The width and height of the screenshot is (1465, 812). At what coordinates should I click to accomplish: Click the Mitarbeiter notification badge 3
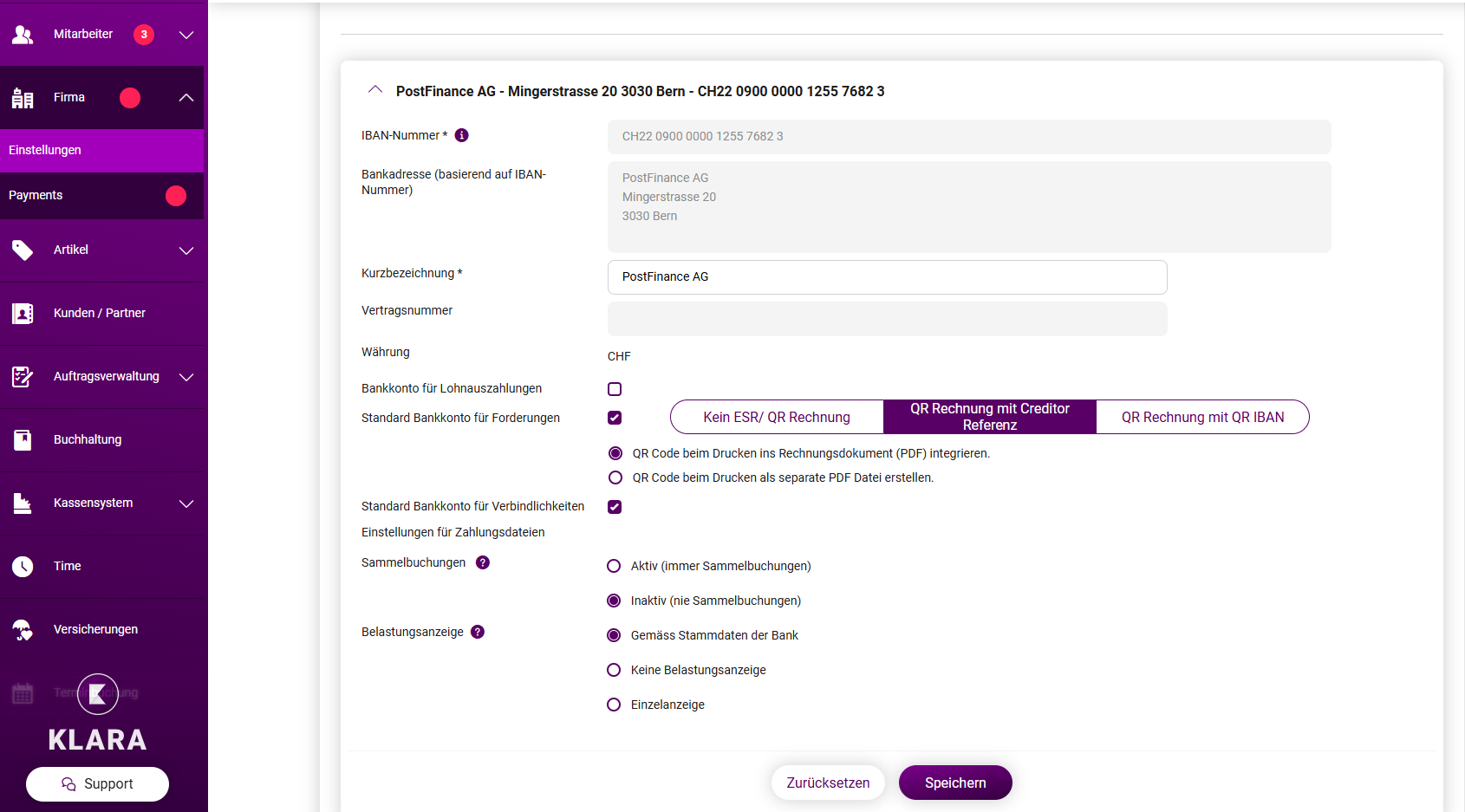pyautogui.click(x=144, y=35)
